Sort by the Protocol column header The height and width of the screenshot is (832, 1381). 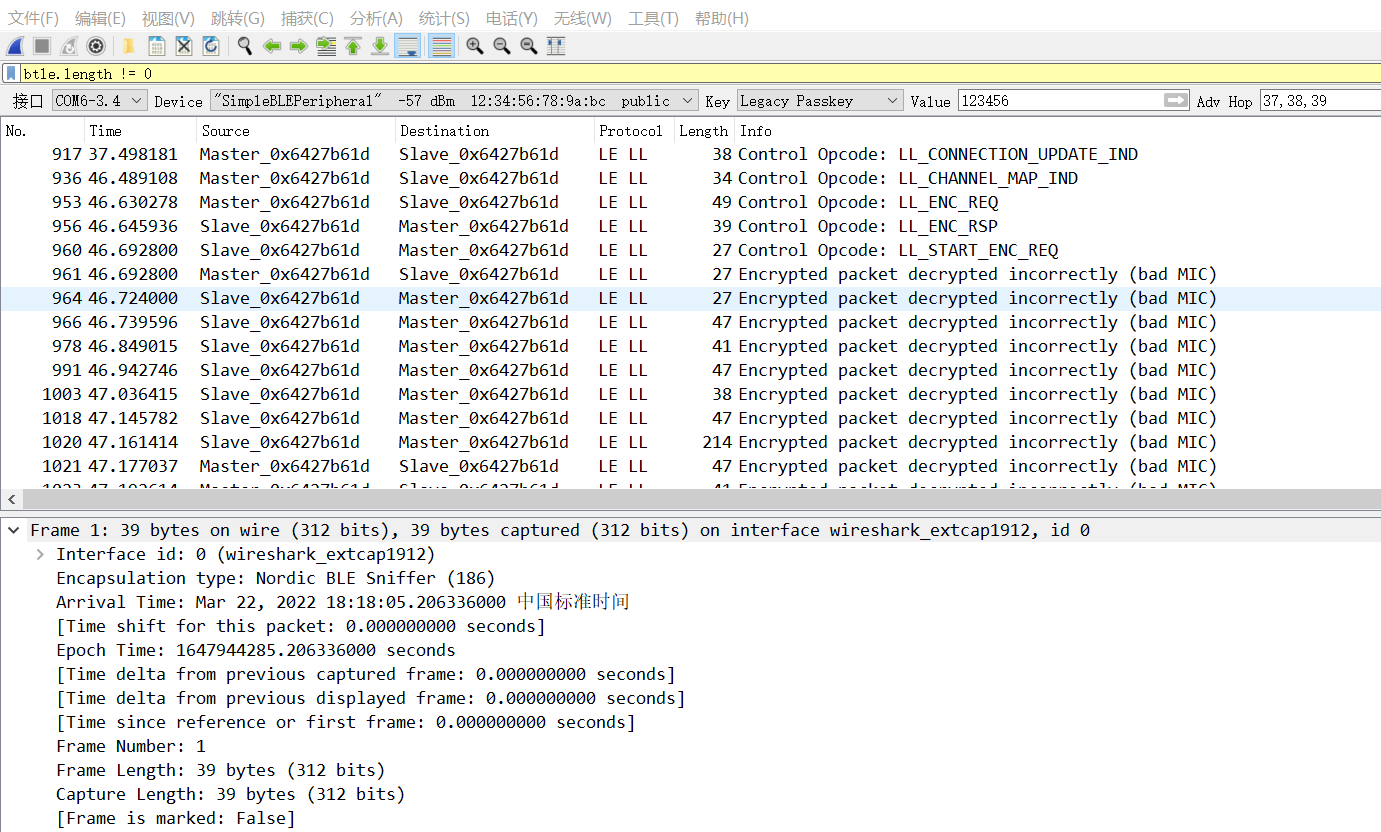[634, 131]
